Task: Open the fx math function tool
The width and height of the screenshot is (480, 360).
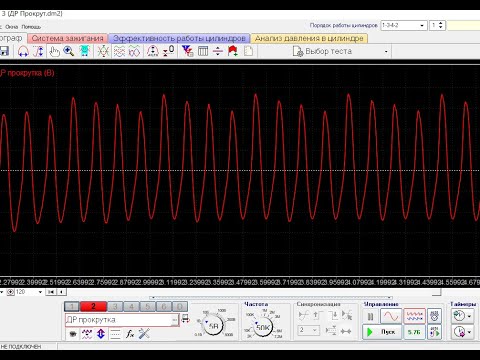Action: pos(130,333)
